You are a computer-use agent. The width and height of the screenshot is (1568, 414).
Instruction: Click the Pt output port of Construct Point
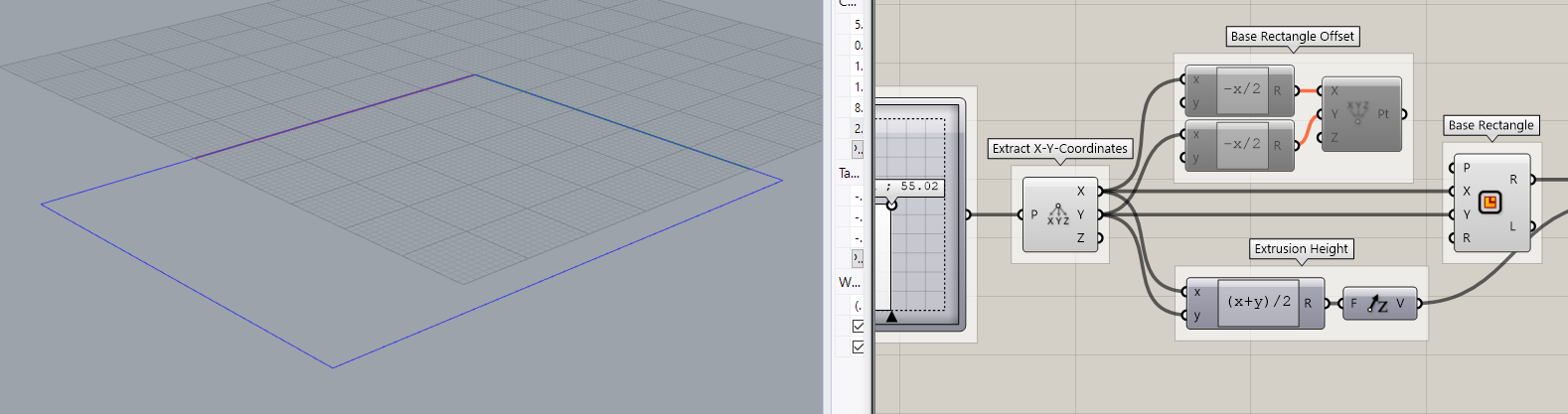[x=1403, y=114]
